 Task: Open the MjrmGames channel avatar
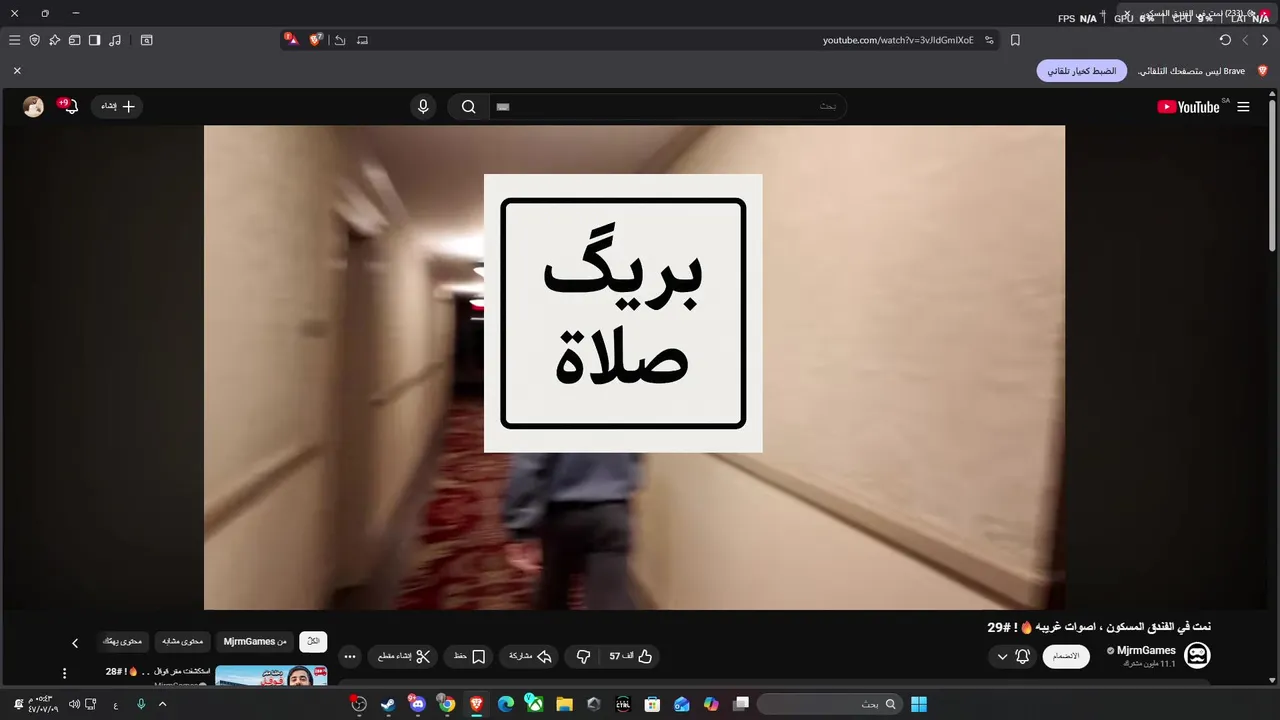(1197, 655)
